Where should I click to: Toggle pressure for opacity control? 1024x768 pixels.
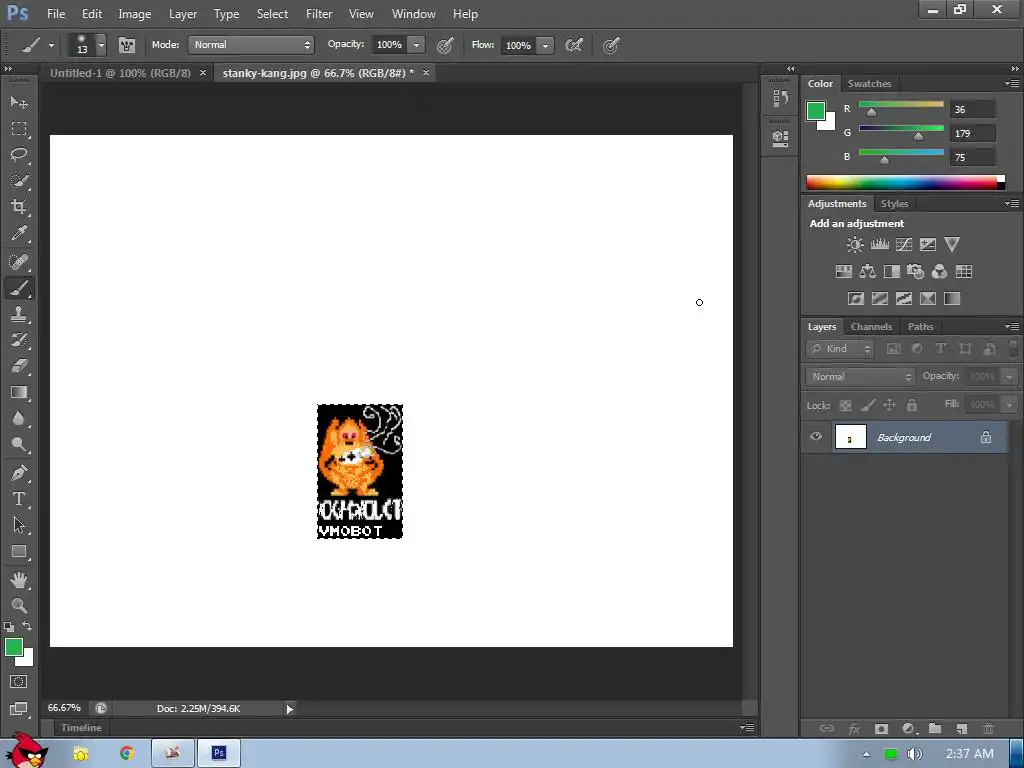click(445, 45)
